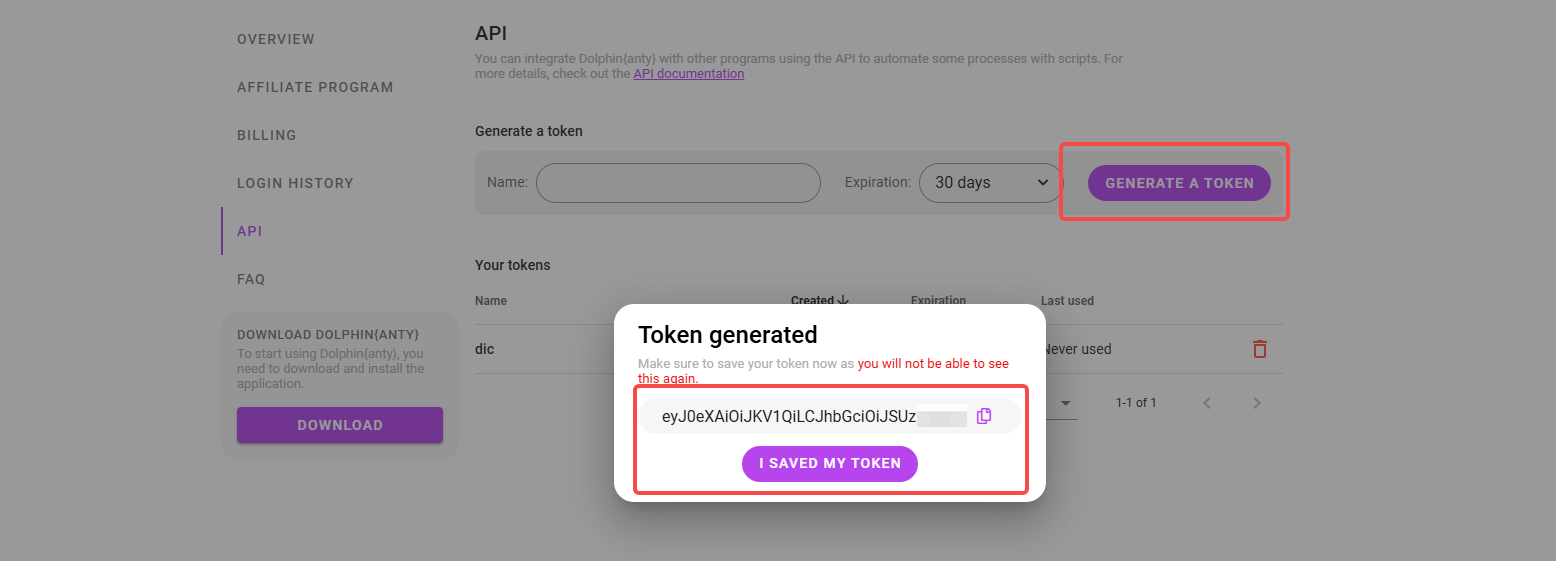This screenshot has width=1556, height=561.
Task: Go to Affiliate Program section
Action: coord(315,87)
